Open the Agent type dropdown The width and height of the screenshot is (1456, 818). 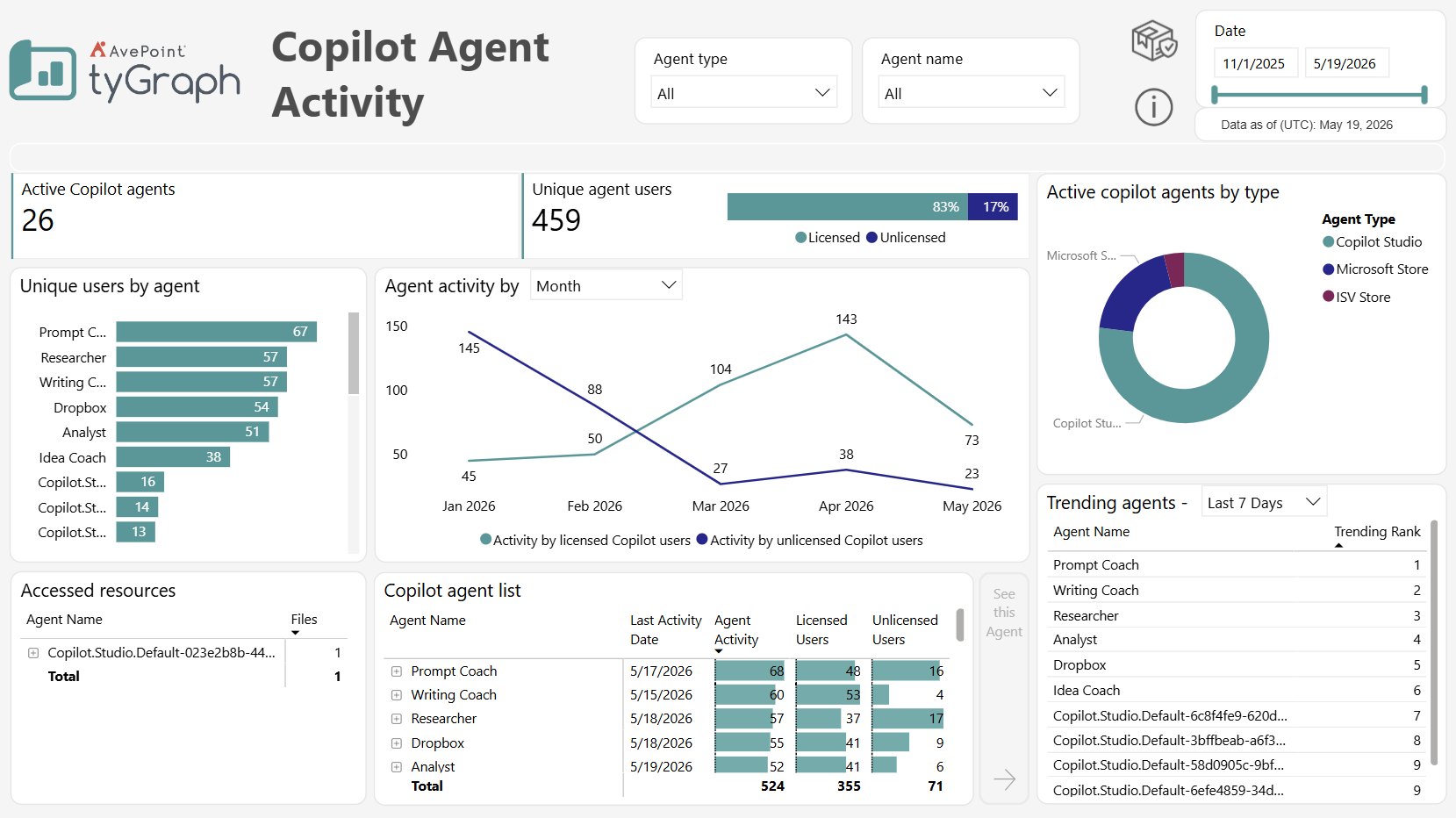(744, 93)
